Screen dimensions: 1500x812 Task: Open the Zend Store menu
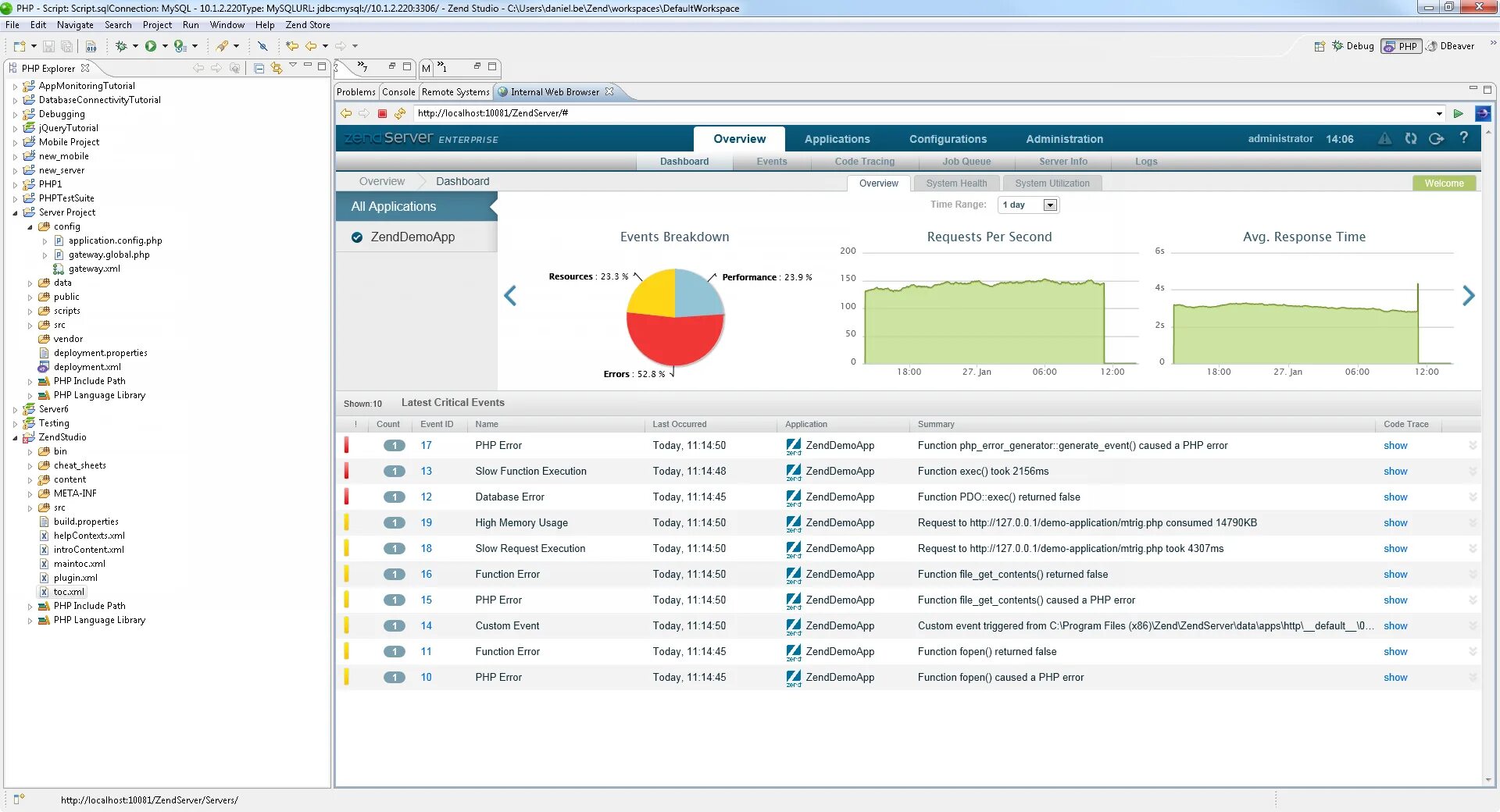308,25
